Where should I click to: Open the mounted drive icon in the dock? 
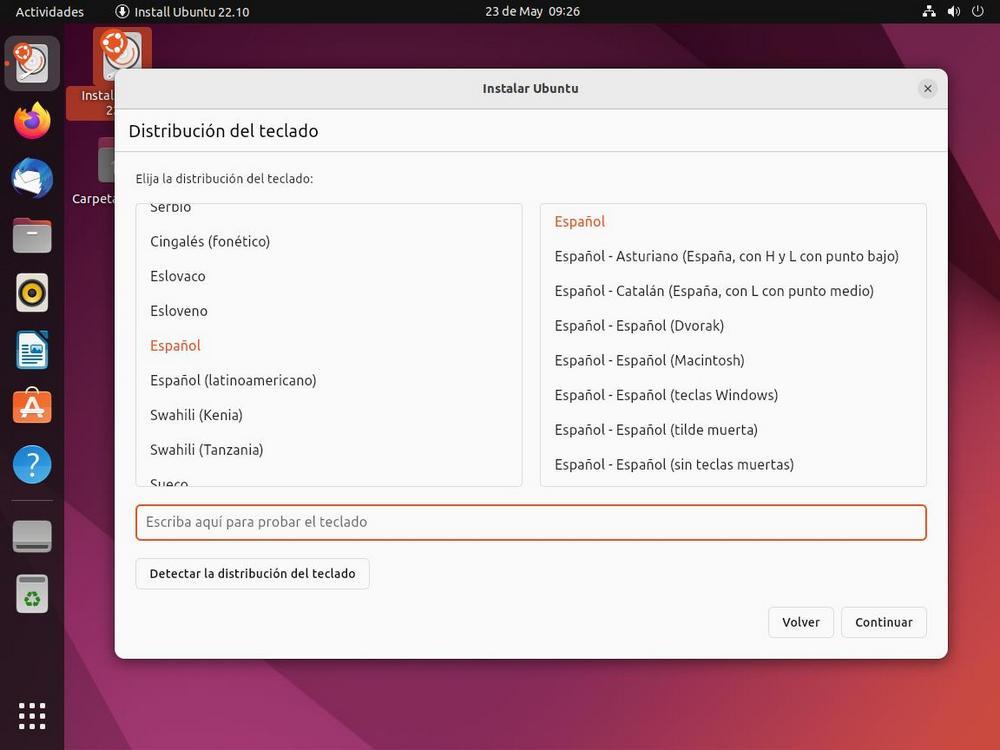coord(32,536)
